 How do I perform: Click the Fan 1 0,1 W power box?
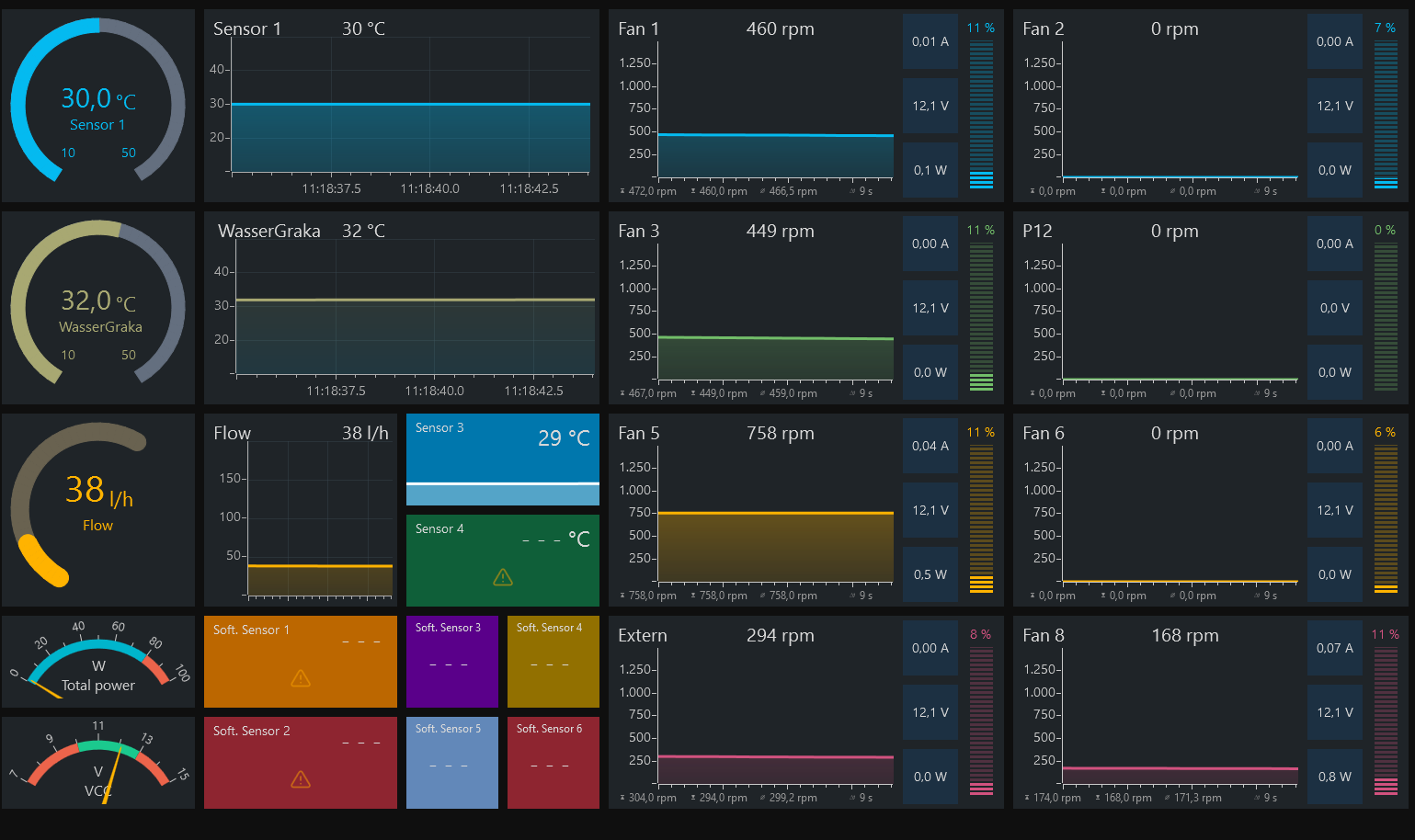tap(930, 170)
